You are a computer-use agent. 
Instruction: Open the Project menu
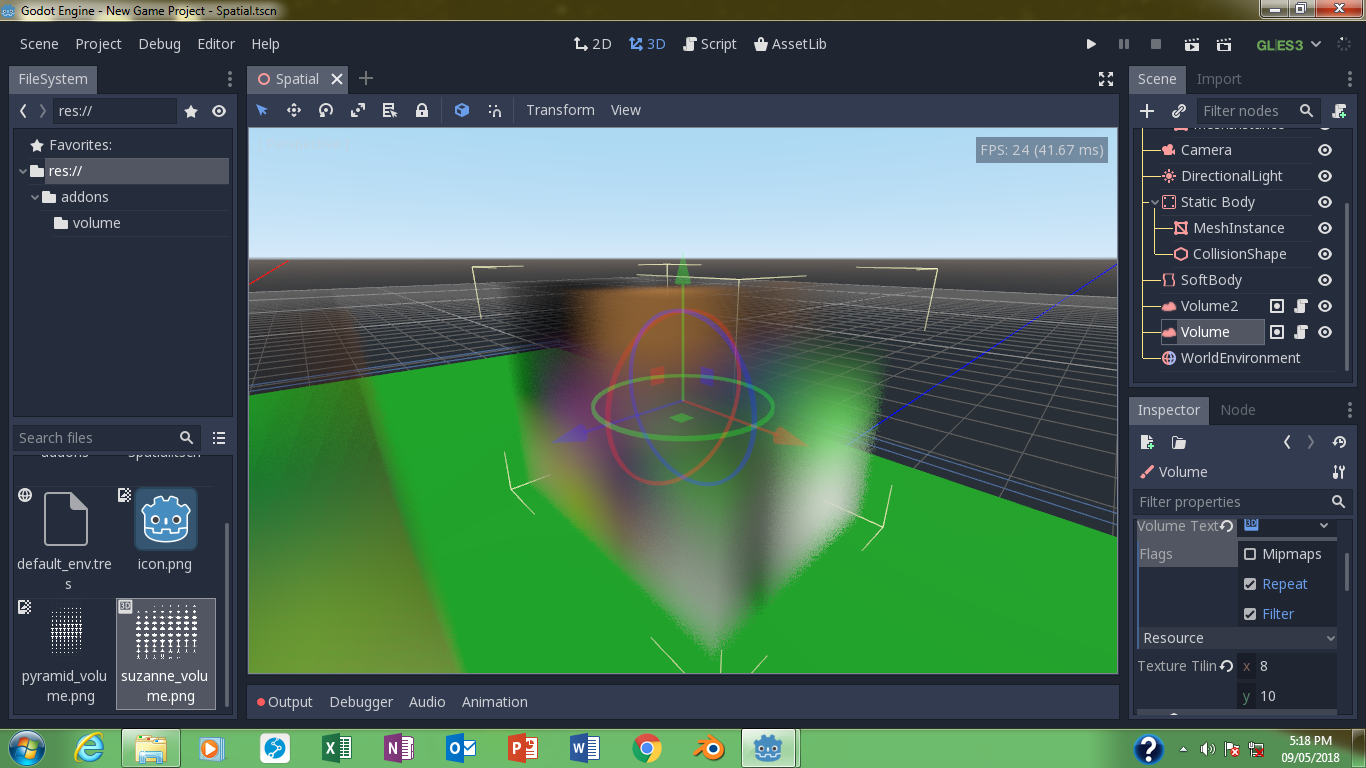98,44
